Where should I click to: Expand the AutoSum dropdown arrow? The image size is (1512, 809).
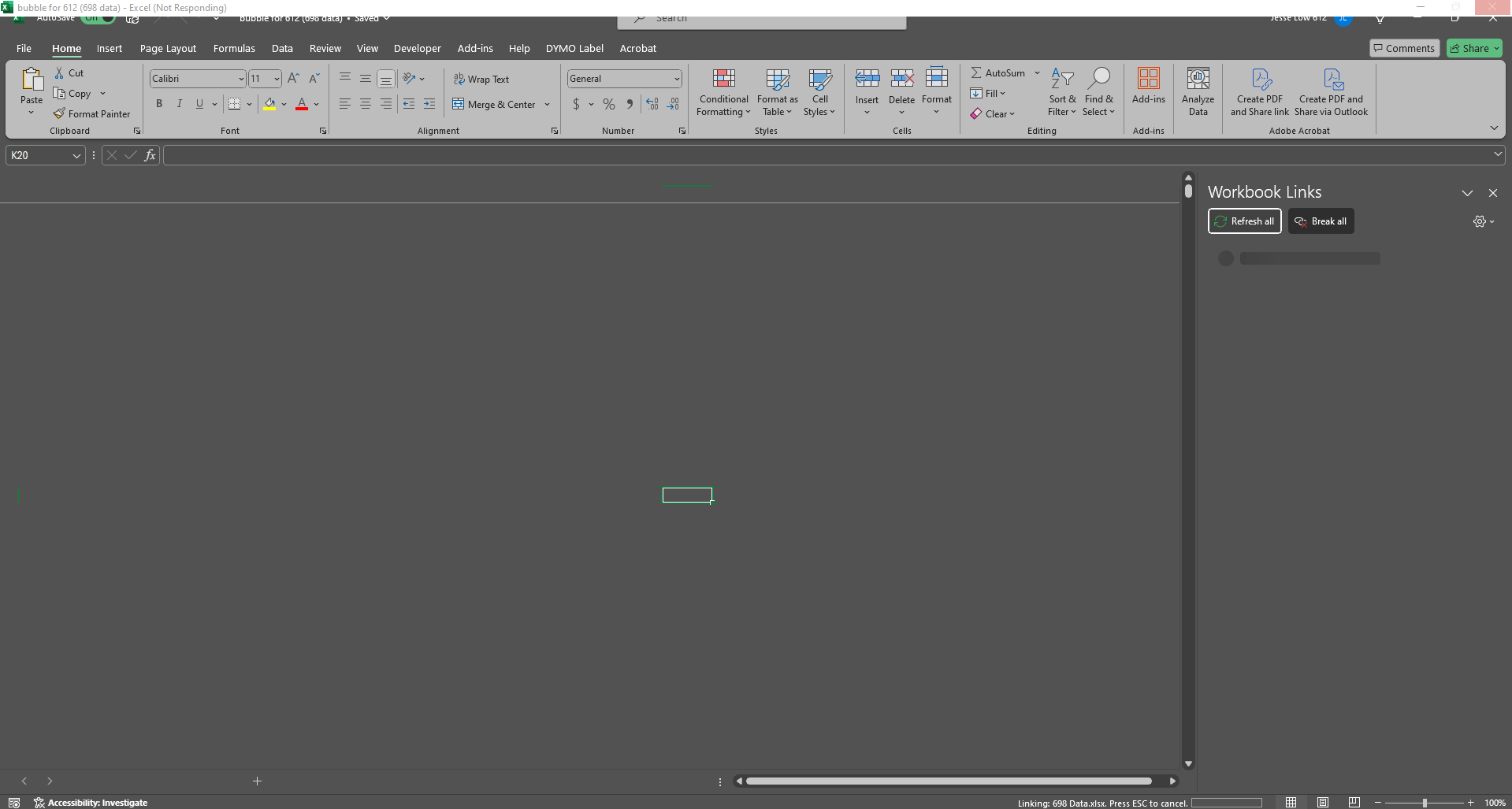(1037, 72)
